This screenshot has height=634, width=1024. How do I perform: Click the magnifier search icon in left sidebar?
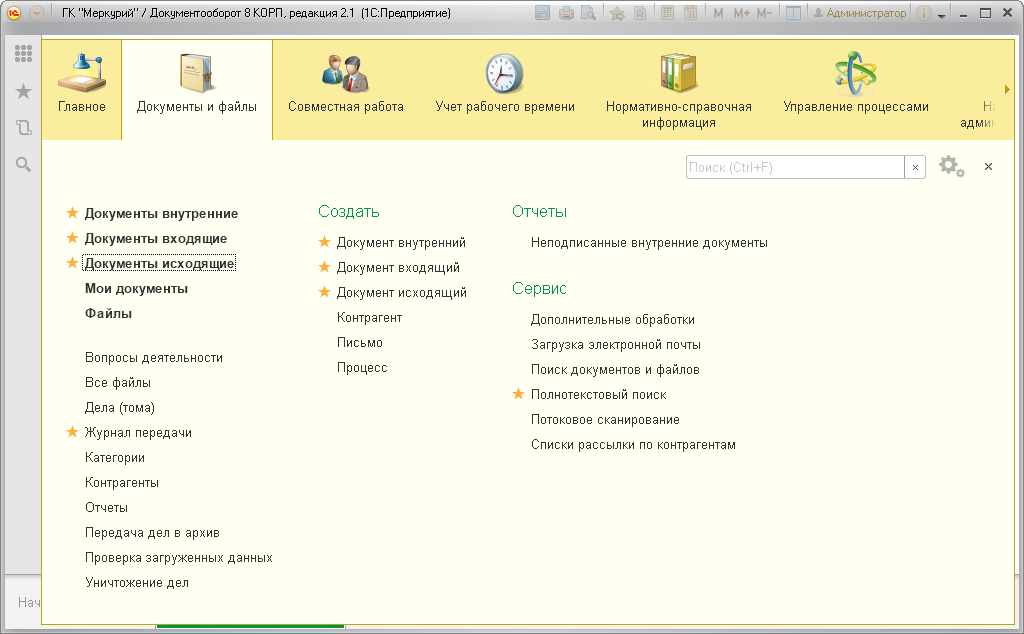[x=24, y=165]
